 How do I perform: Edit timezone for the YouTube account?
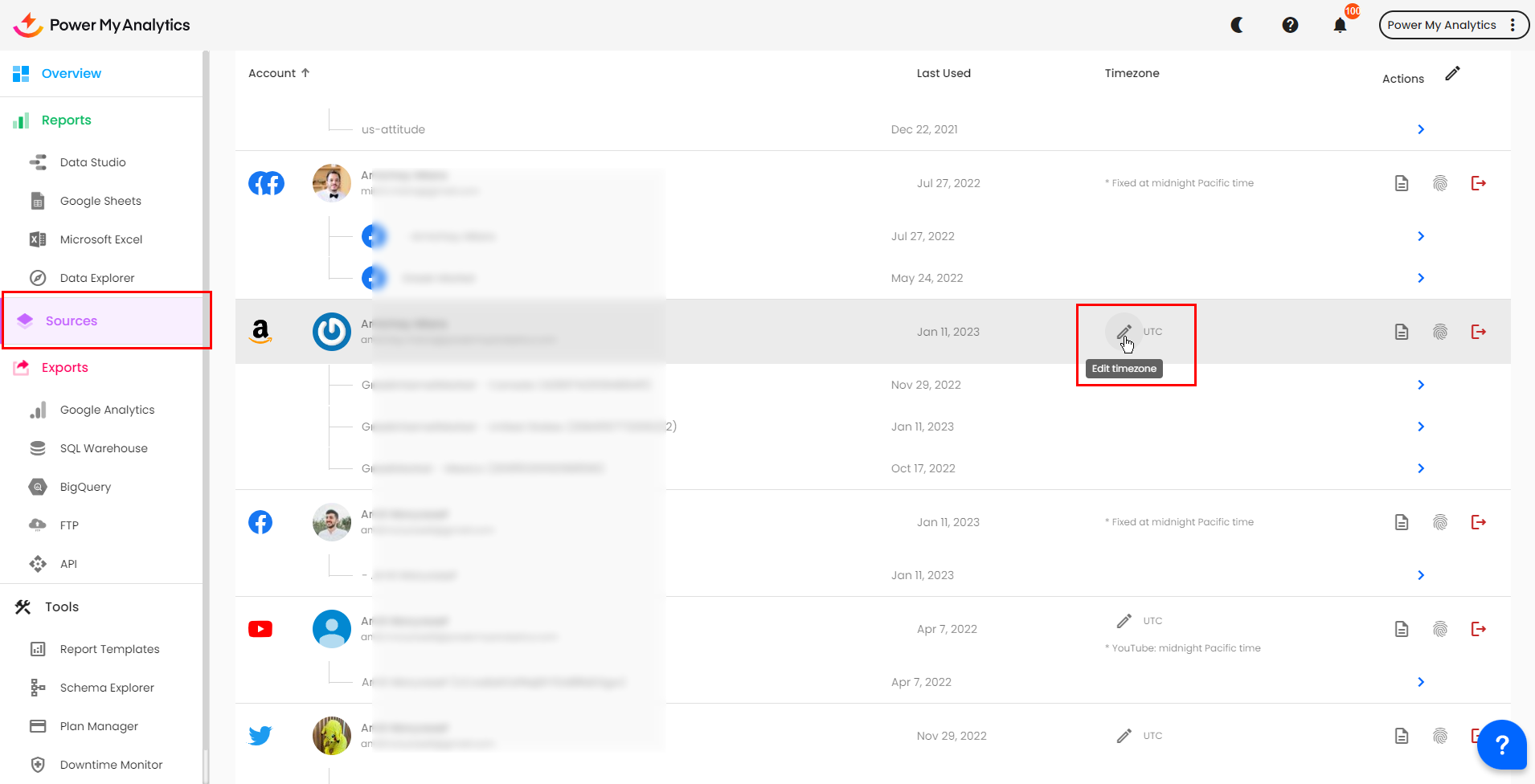[x=1124, y=621]
